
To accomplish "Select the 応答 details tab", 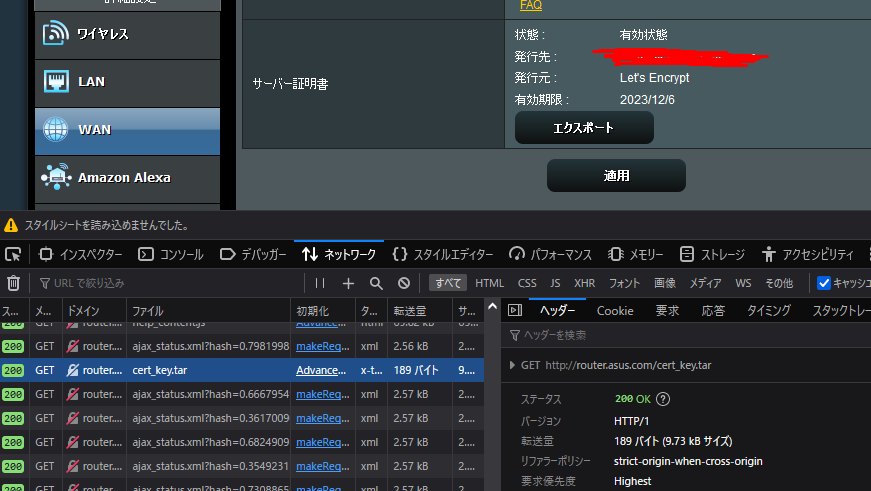I will [x=713, y=310].
